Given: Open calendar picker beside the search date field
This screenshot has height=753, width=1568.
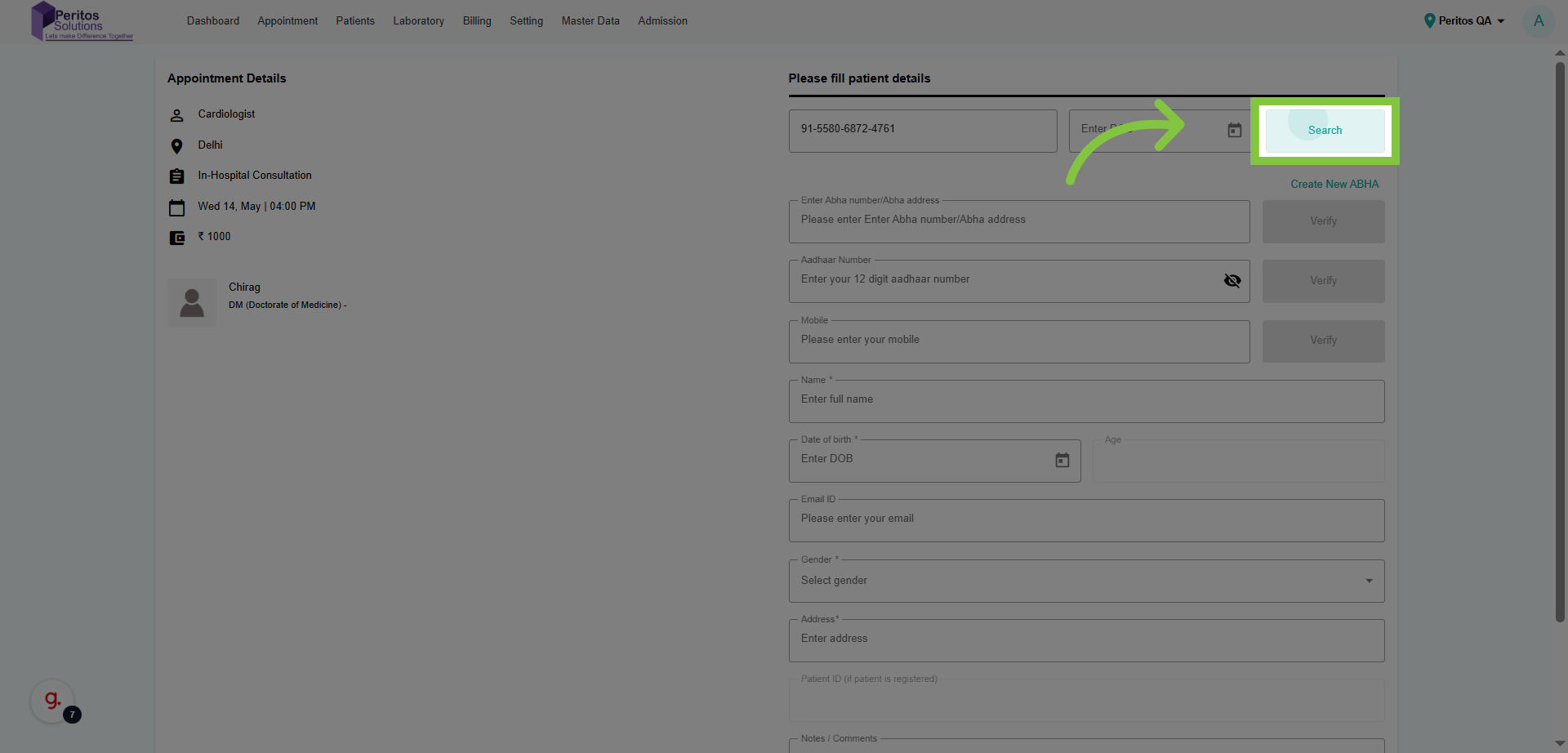Looking at the screenshot, I should (1234, 131).
